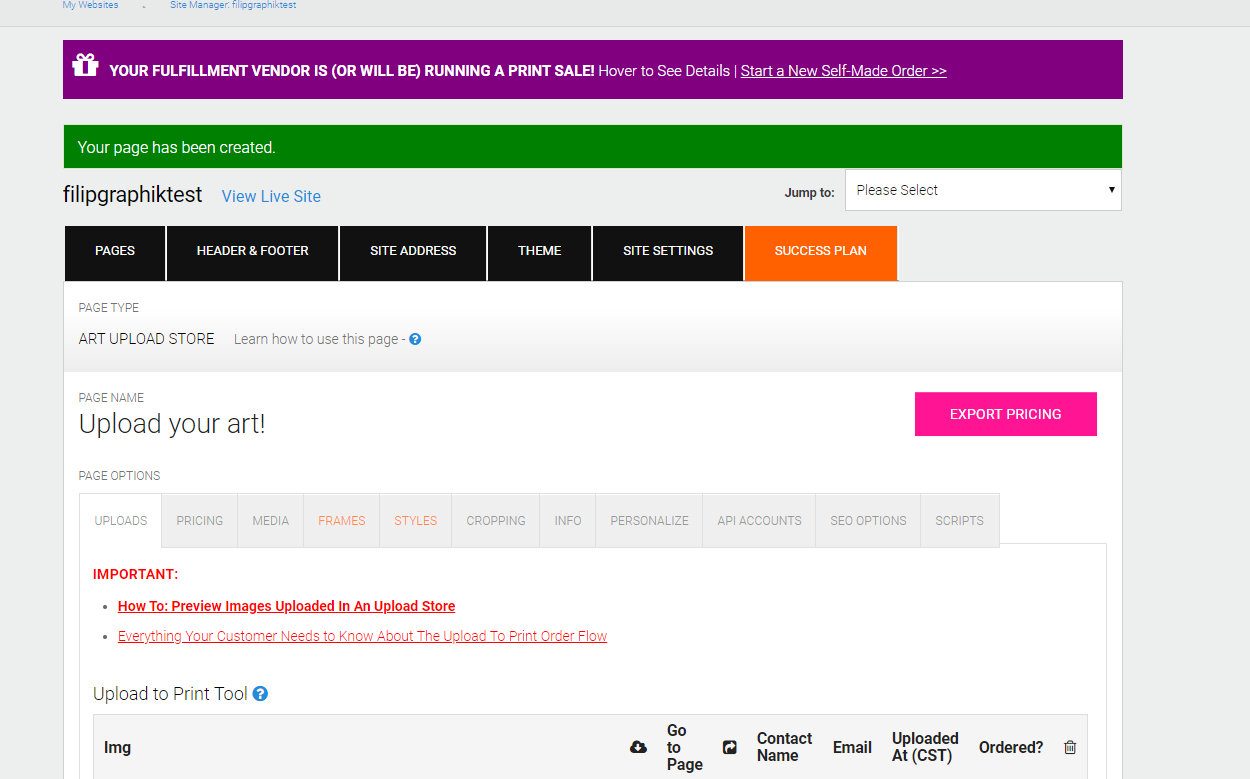This screenshot has height=779, width=1250.
Task: Switch to the Theme tab
Action: [539, 251]
